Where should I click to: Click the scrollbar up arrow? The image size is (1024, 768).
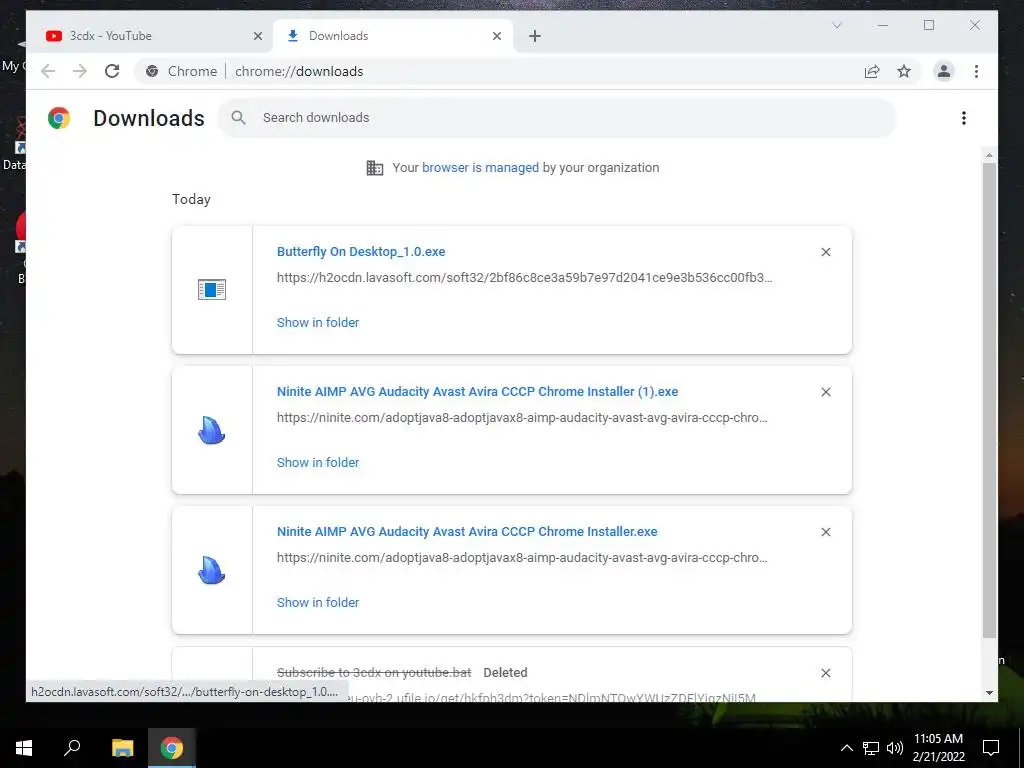(x=989, y=155)
